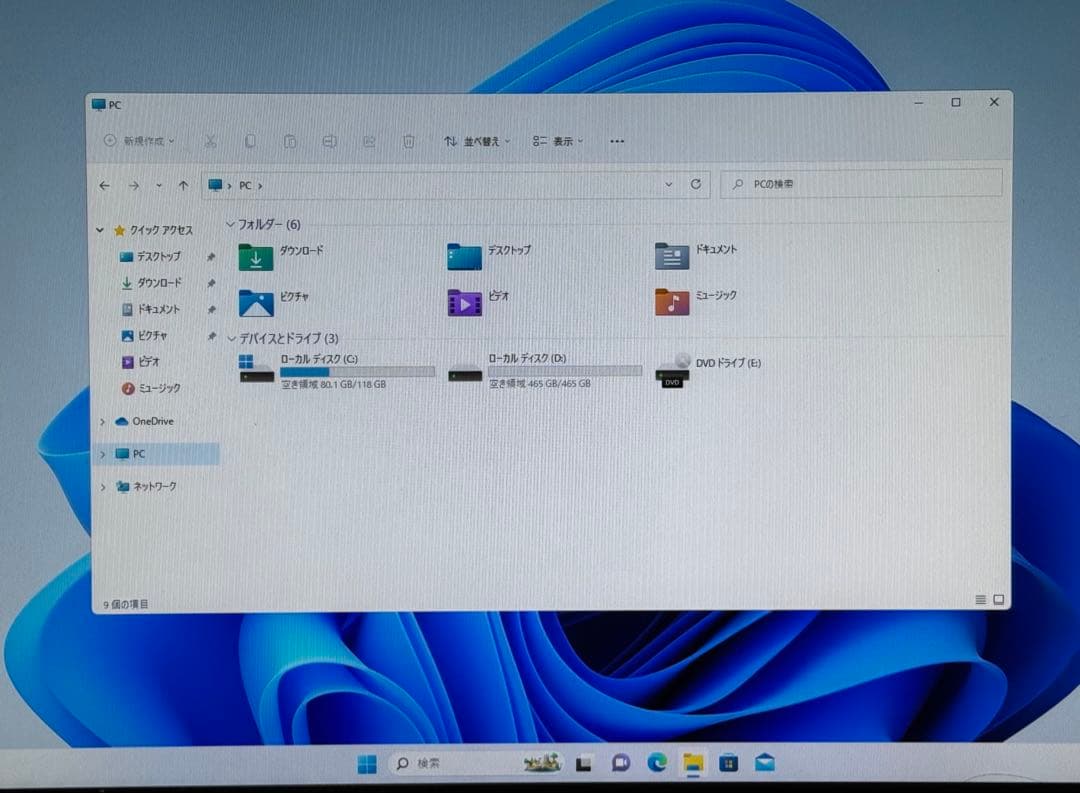Open Microsoft Edge from the taskbar

[x=658, y=763]
